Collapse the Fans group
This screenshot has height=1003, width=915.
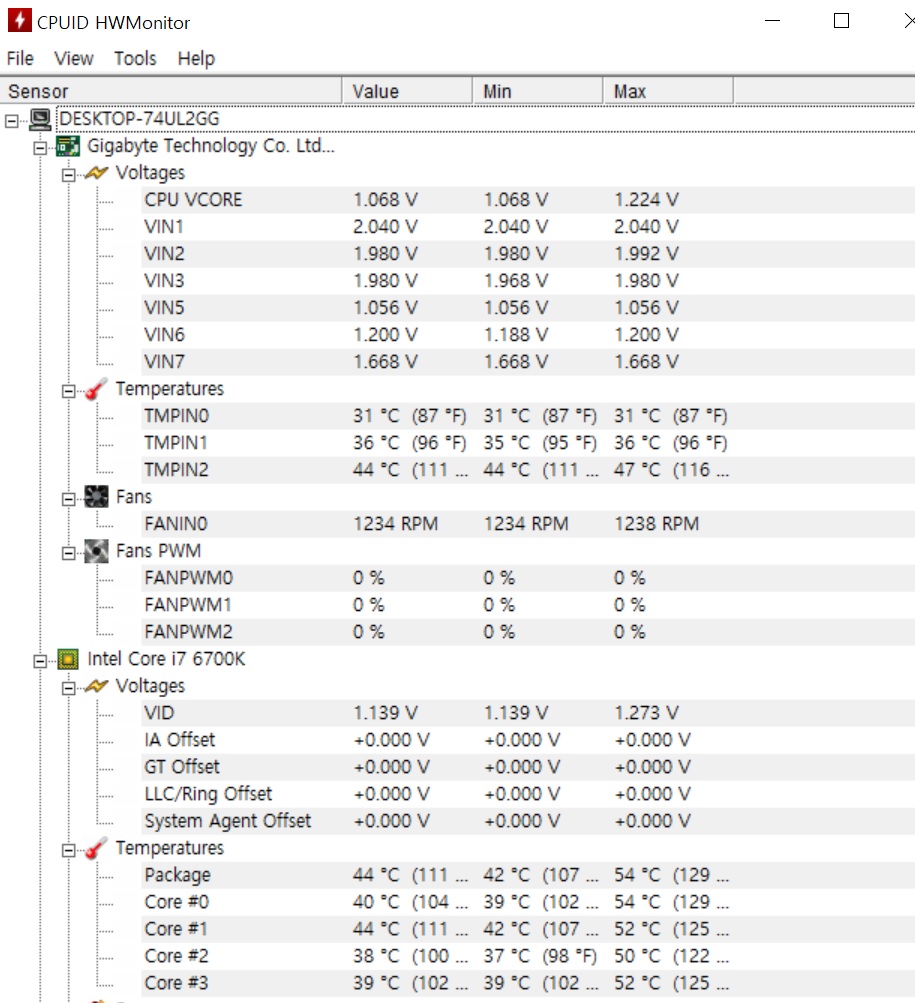pyautogui.click(x=68, y=499)
